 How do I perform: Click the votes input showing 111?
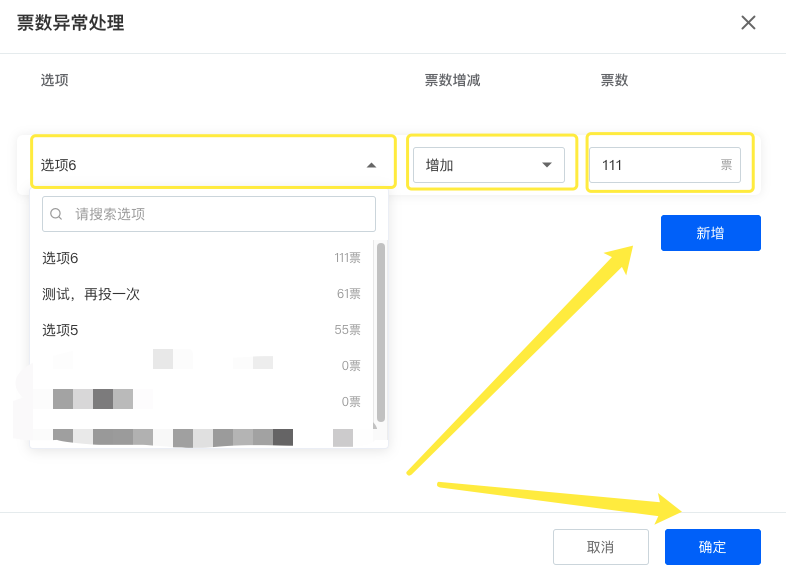coord(650,165)
